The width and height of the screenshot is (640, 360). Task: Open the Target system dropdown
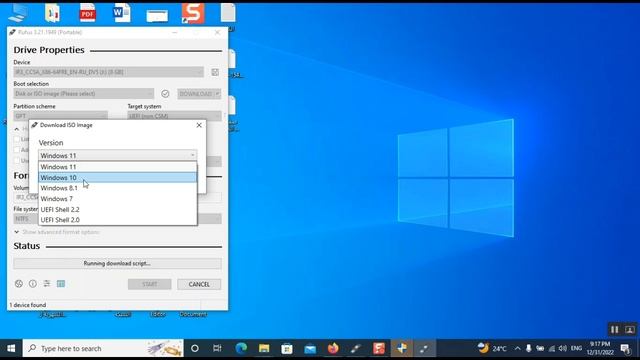pyautogui.click(x=174, y=116)
